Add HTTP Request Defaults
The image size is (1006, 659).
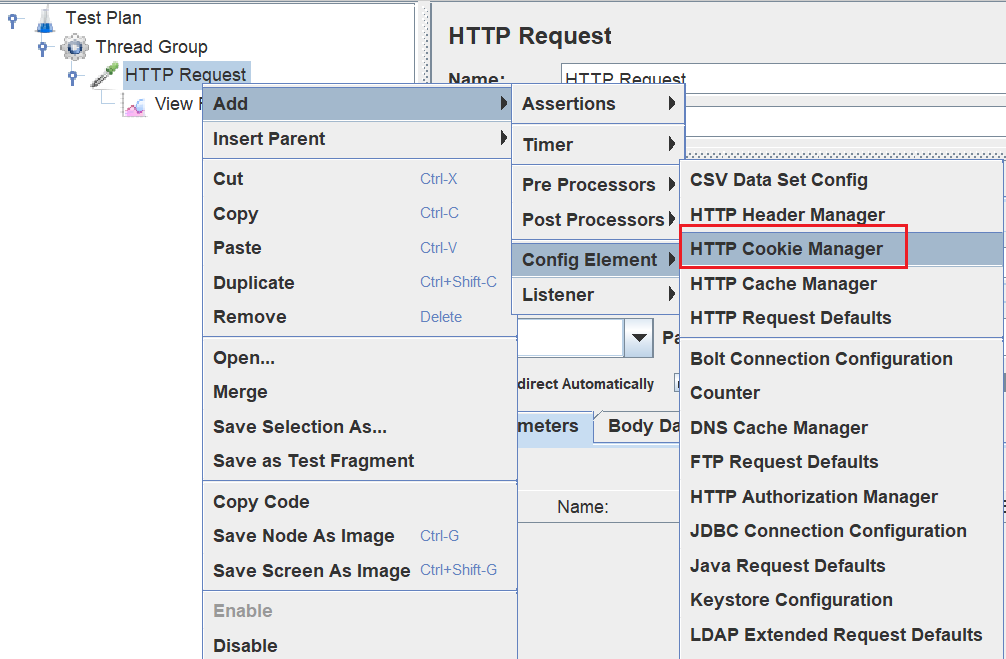click(x=842, y=318)
